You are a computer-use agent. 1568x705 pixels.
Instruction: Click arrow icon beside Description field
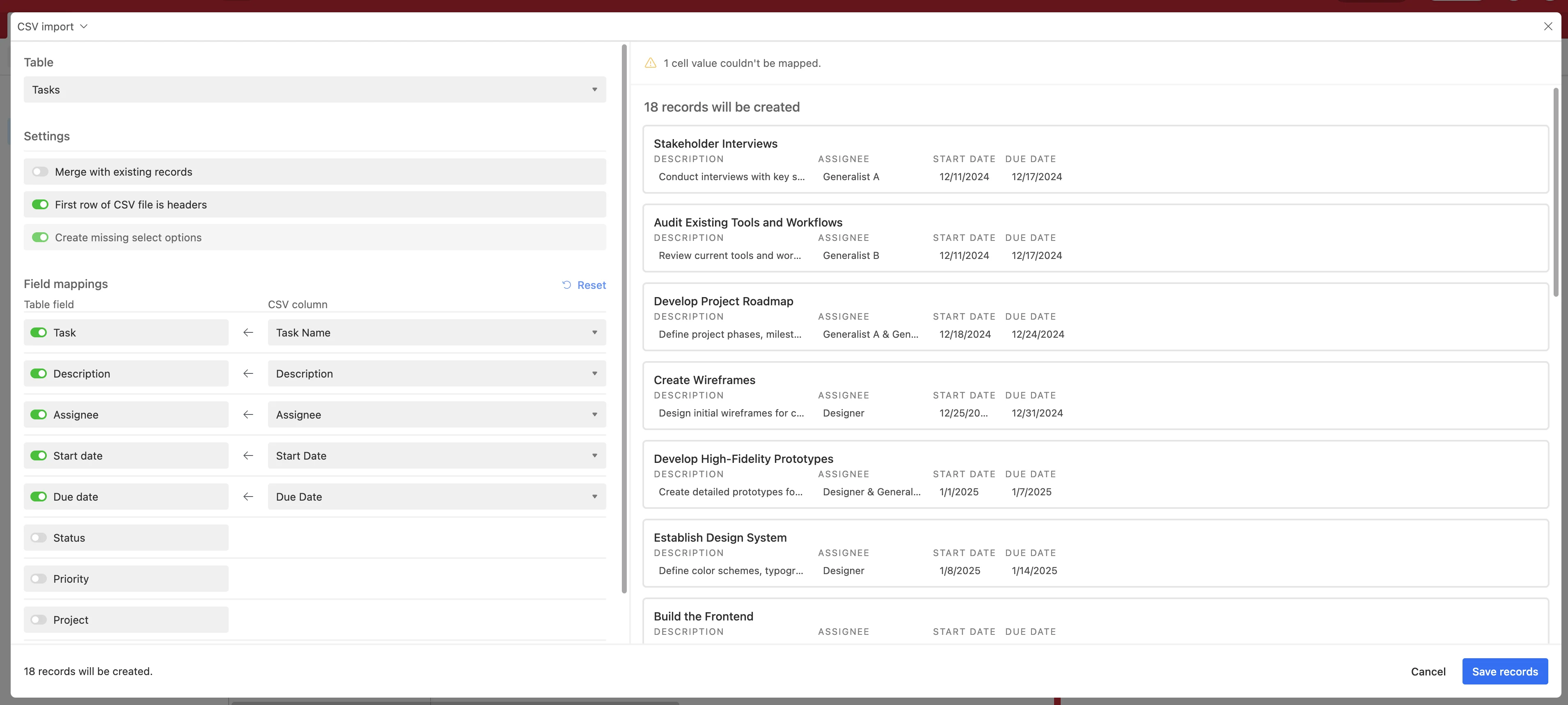pos(248,373)
